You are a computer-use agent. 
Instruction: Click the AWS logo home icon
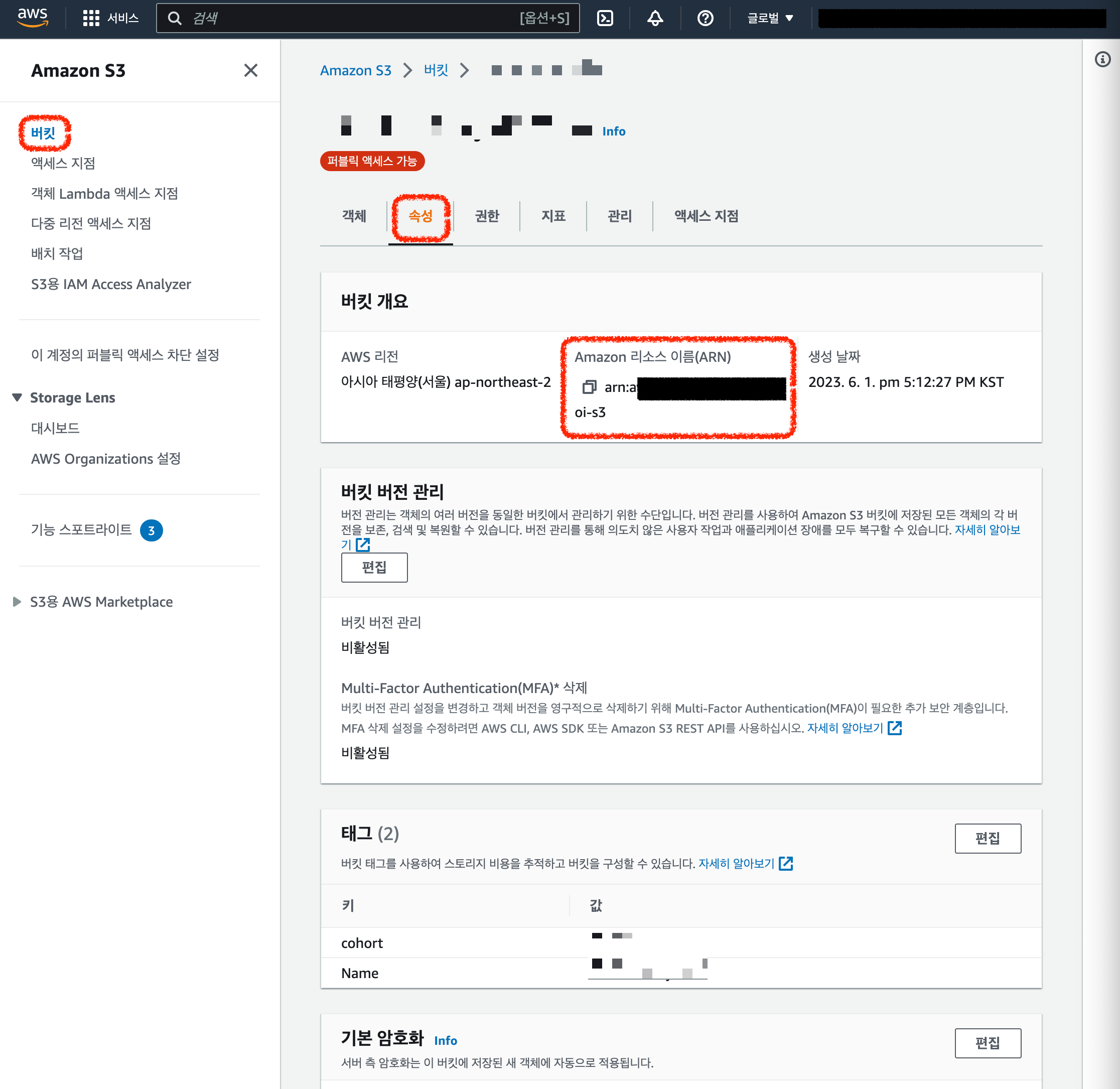pos(33,18)
